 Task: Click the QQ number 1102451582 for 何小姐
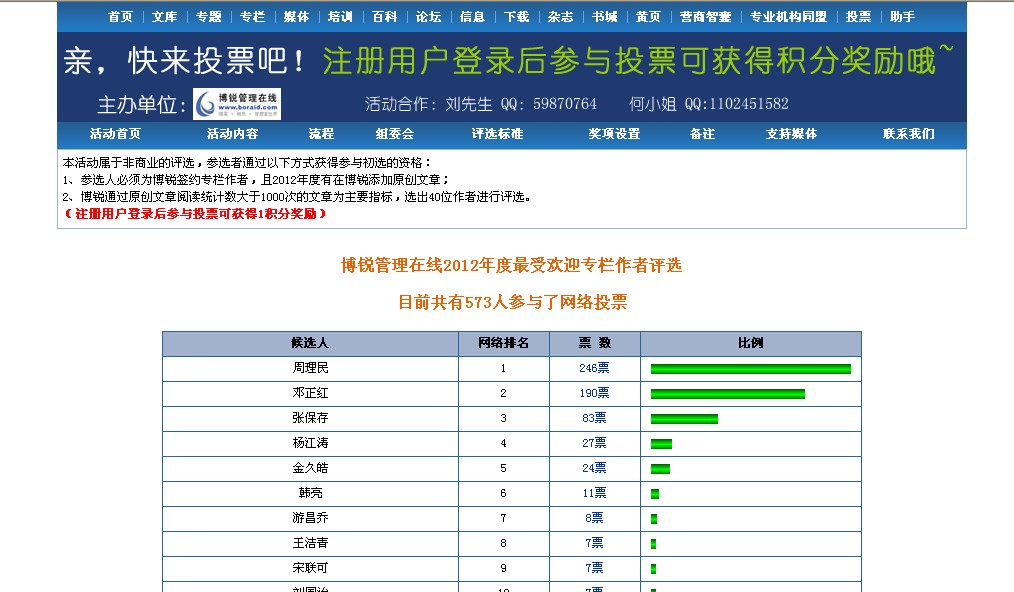(x=749, y=104)
